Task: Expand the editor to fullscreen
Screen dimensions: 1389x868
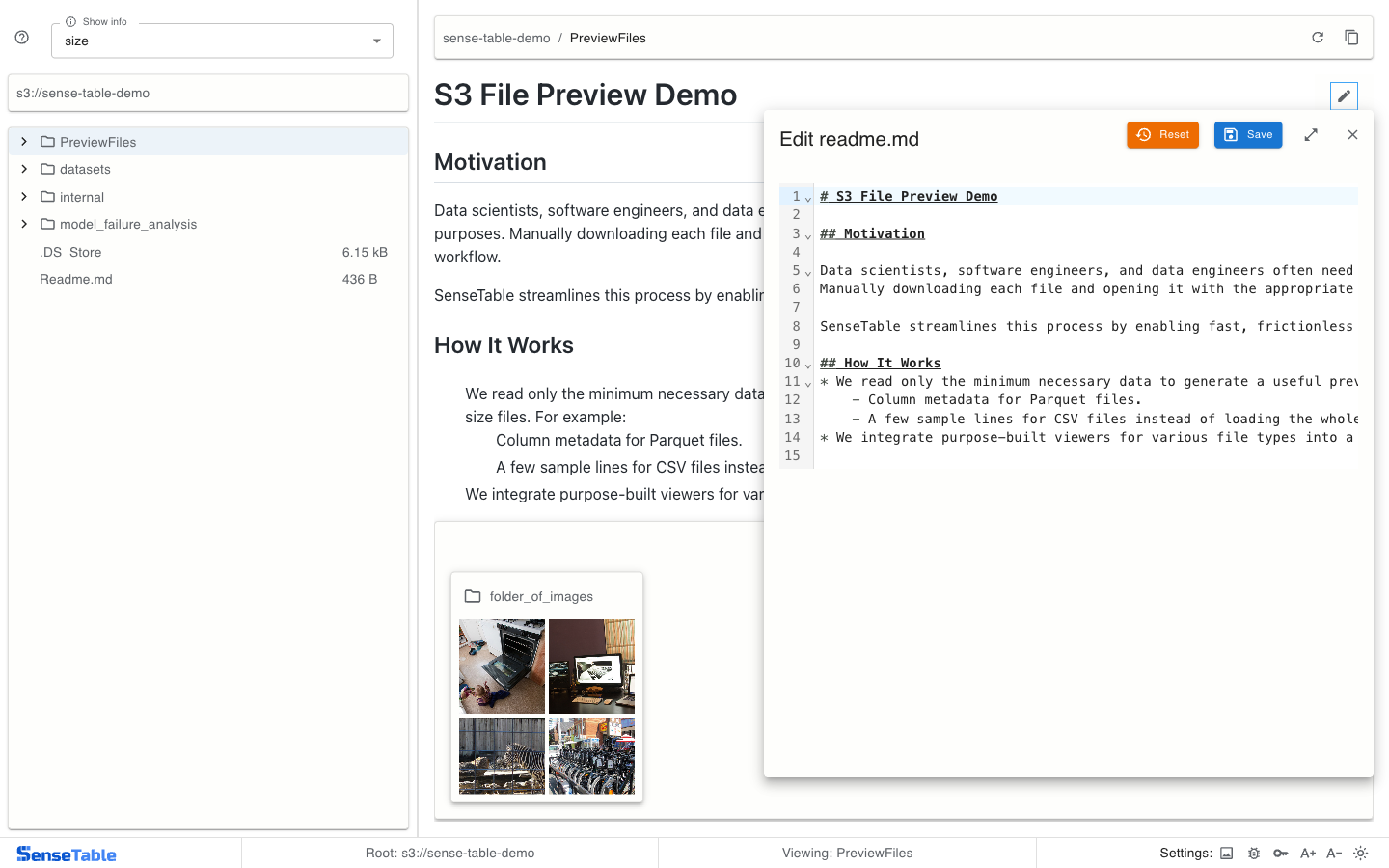Action: 1311,135
